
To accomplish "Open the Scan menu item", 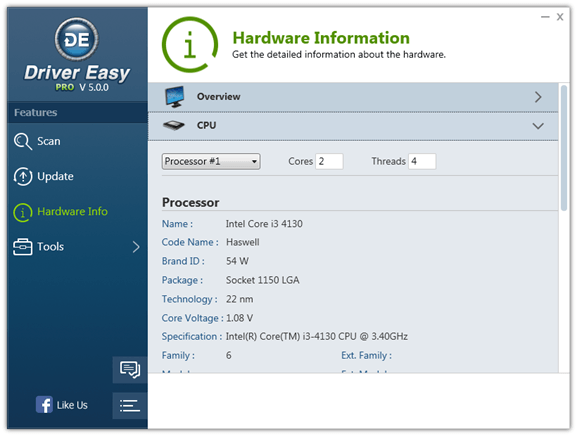I will 49,141.
